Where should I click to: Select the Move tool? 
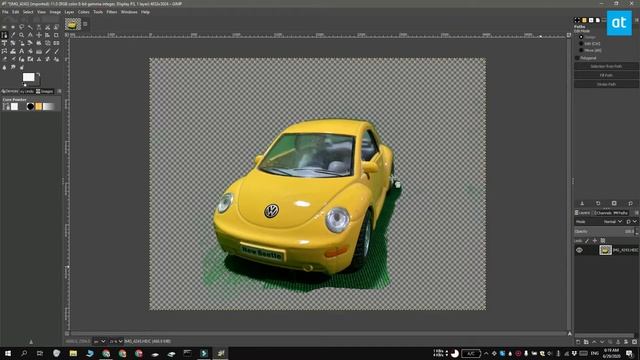[x=39, y=35]
